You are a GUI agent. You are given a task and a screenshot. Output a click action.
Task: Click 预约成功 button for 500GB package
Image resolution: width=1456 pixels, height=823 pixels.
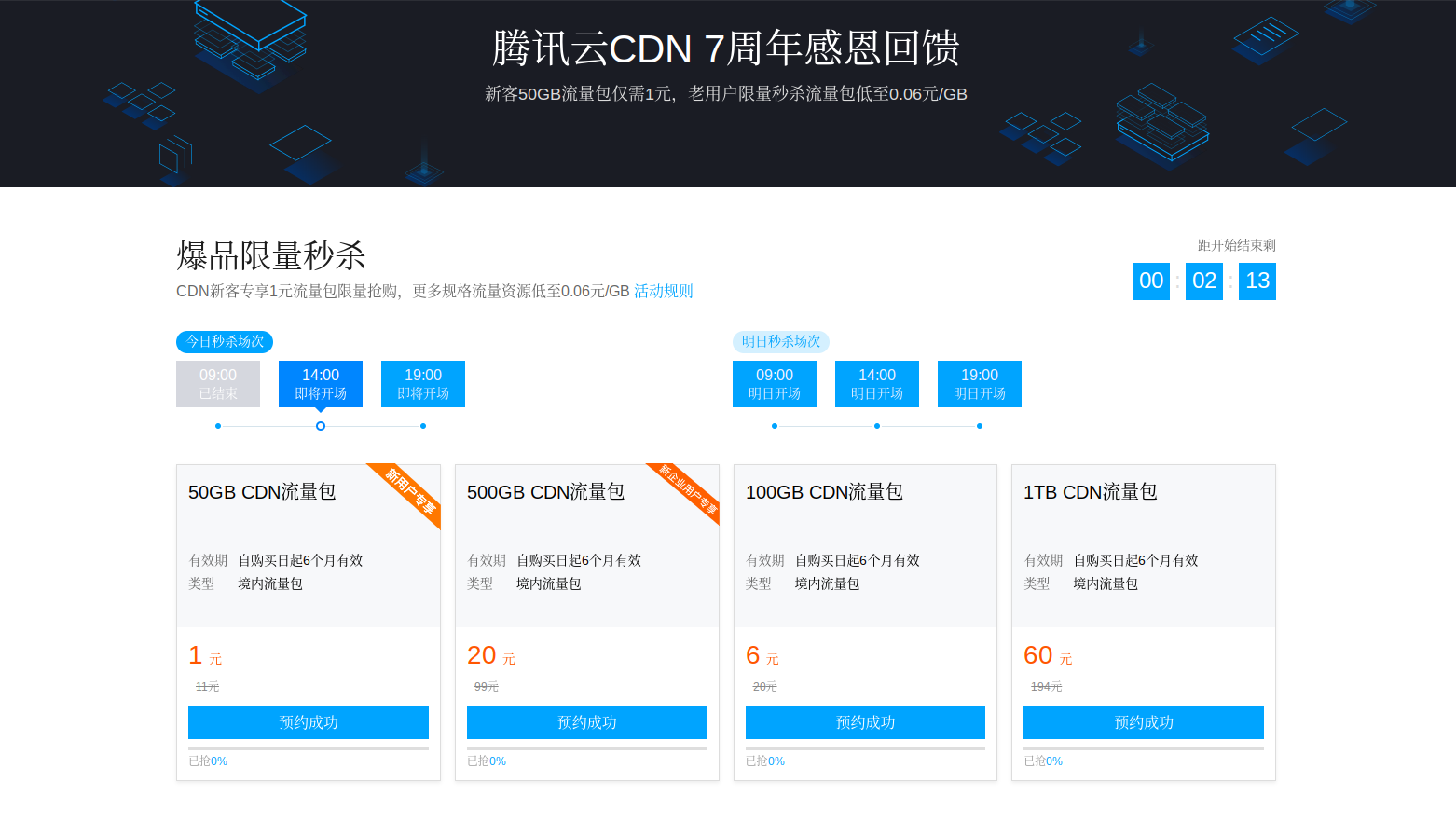tap(587, 722)
